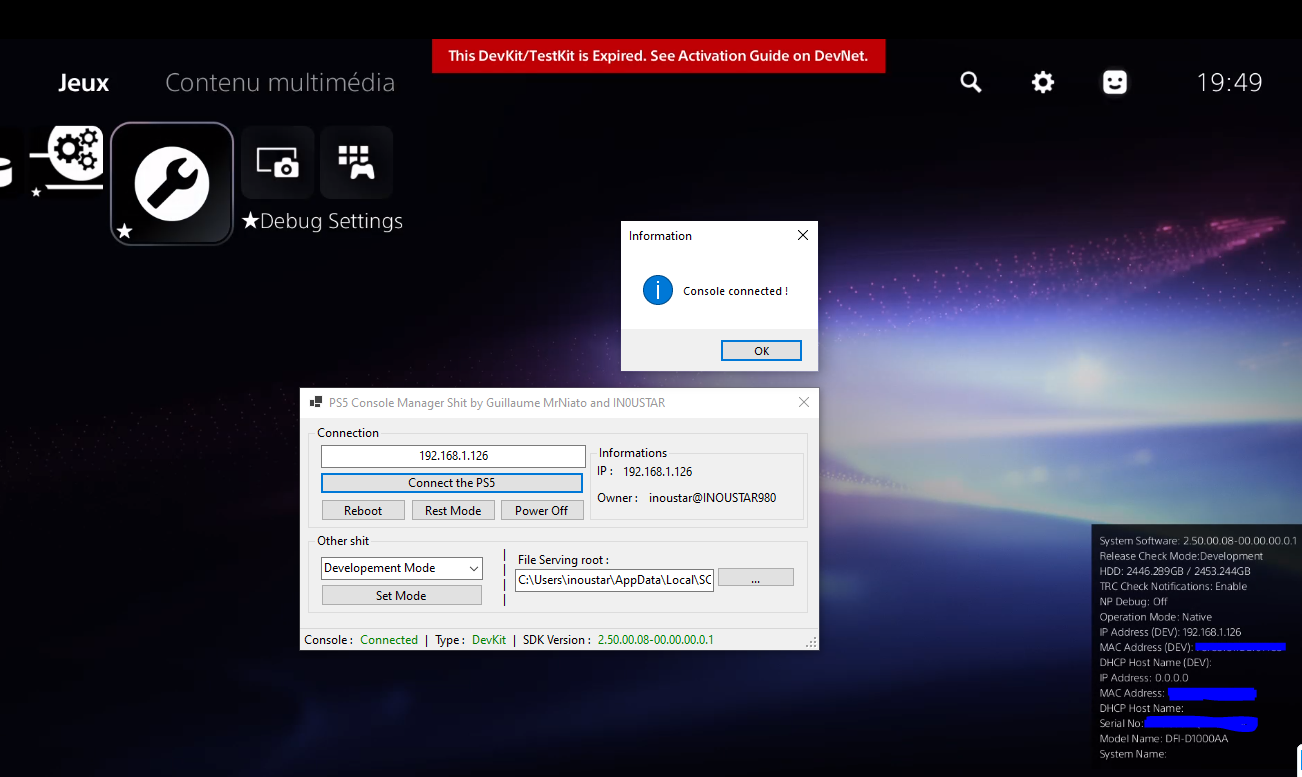Click the TRC Check Notifications: Enable line
This screenshot has height=777, width=1302.
(1173, 586)
